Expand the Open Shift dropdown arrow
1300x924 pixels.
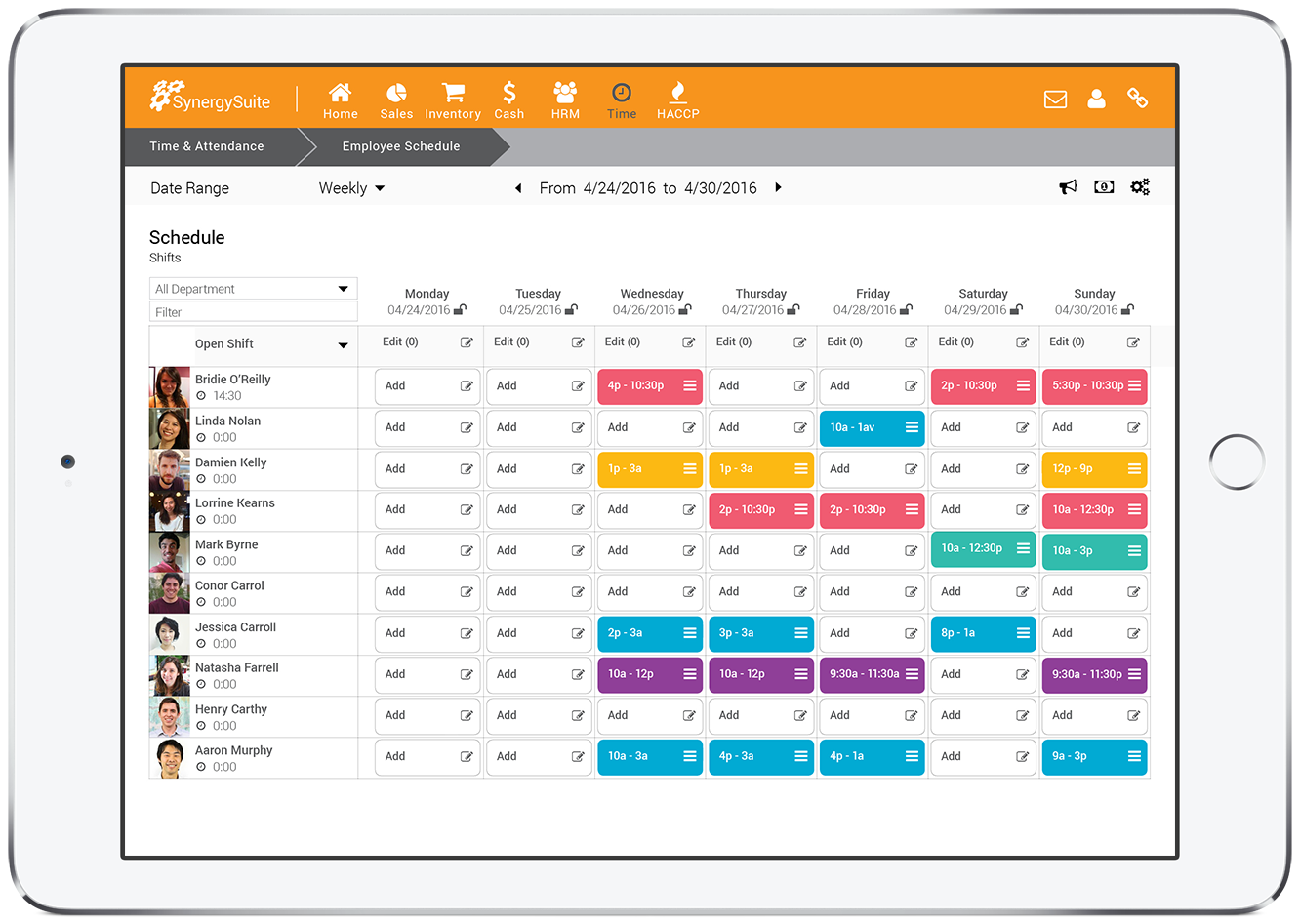pos(343,344)
